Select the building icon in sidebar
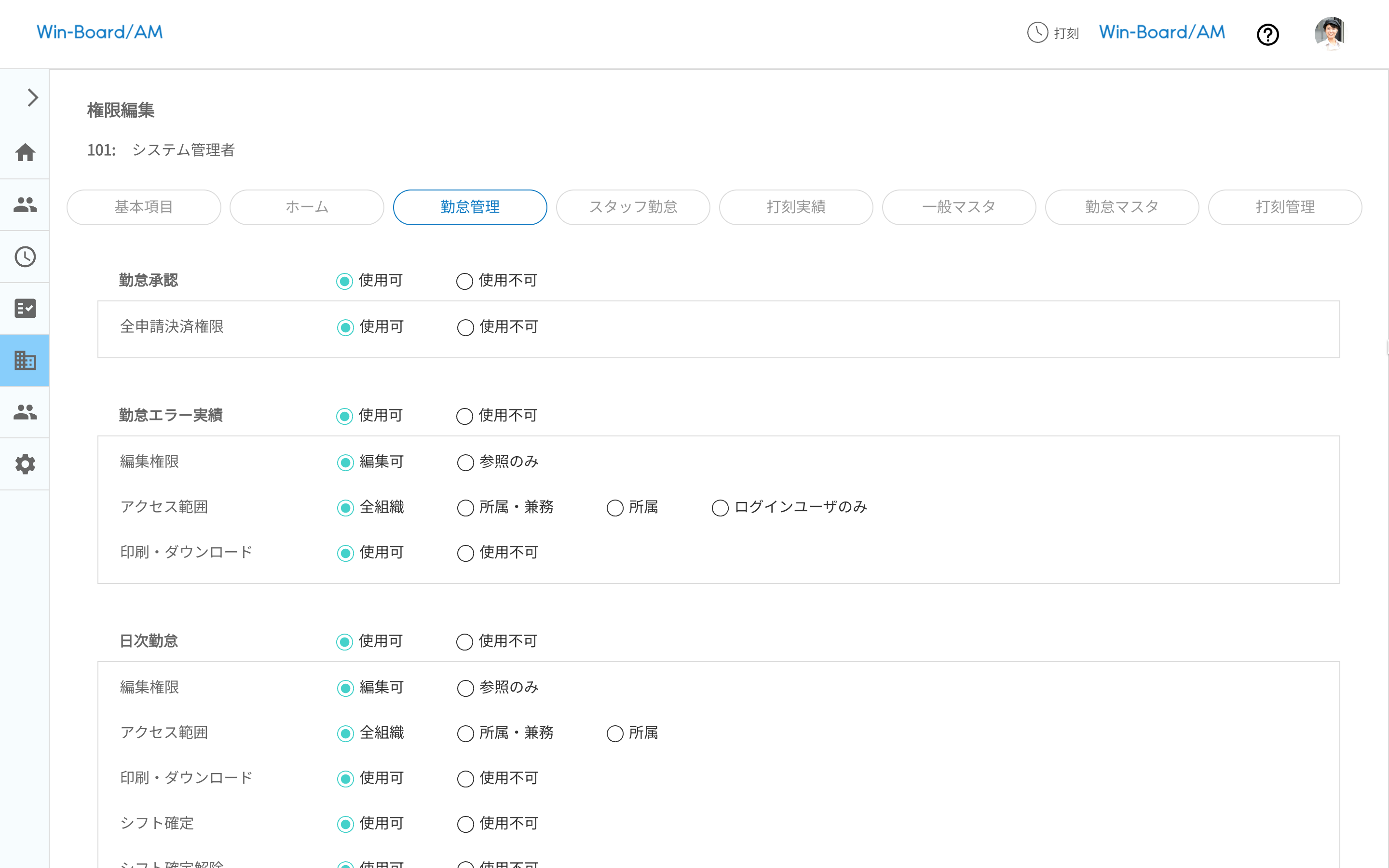The height and width of the screenshot is (868, 1389). point(25,361)
